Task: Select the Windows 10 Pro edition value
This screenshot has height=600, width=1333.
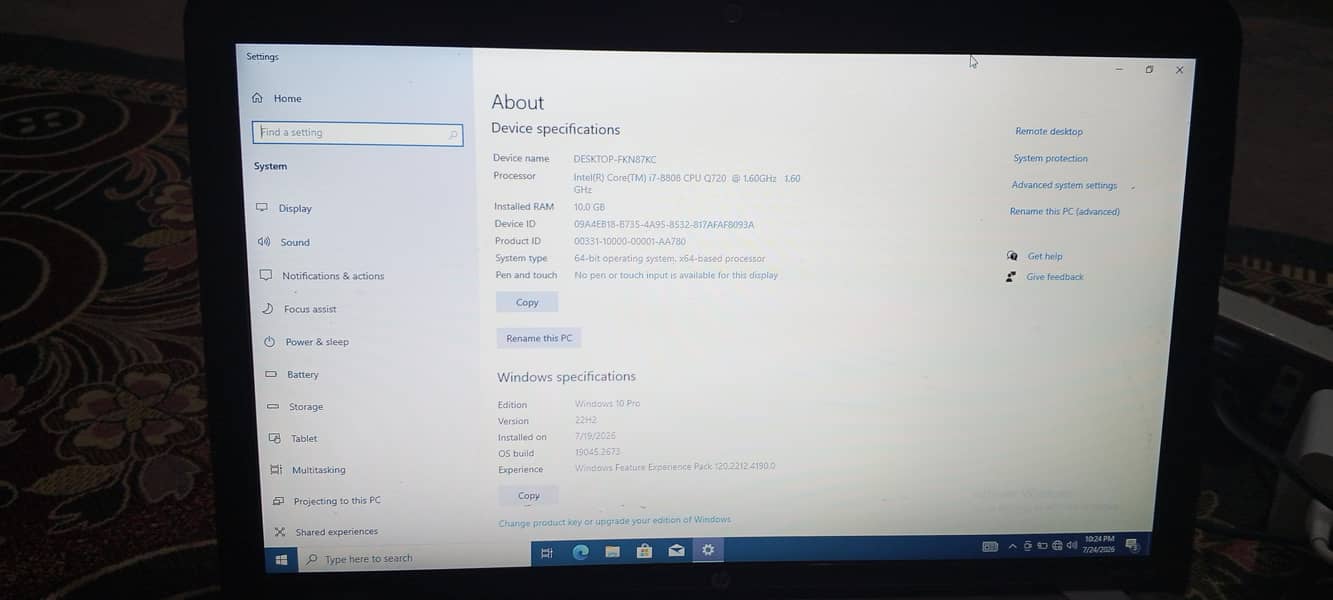Action: tap(607, 404)
